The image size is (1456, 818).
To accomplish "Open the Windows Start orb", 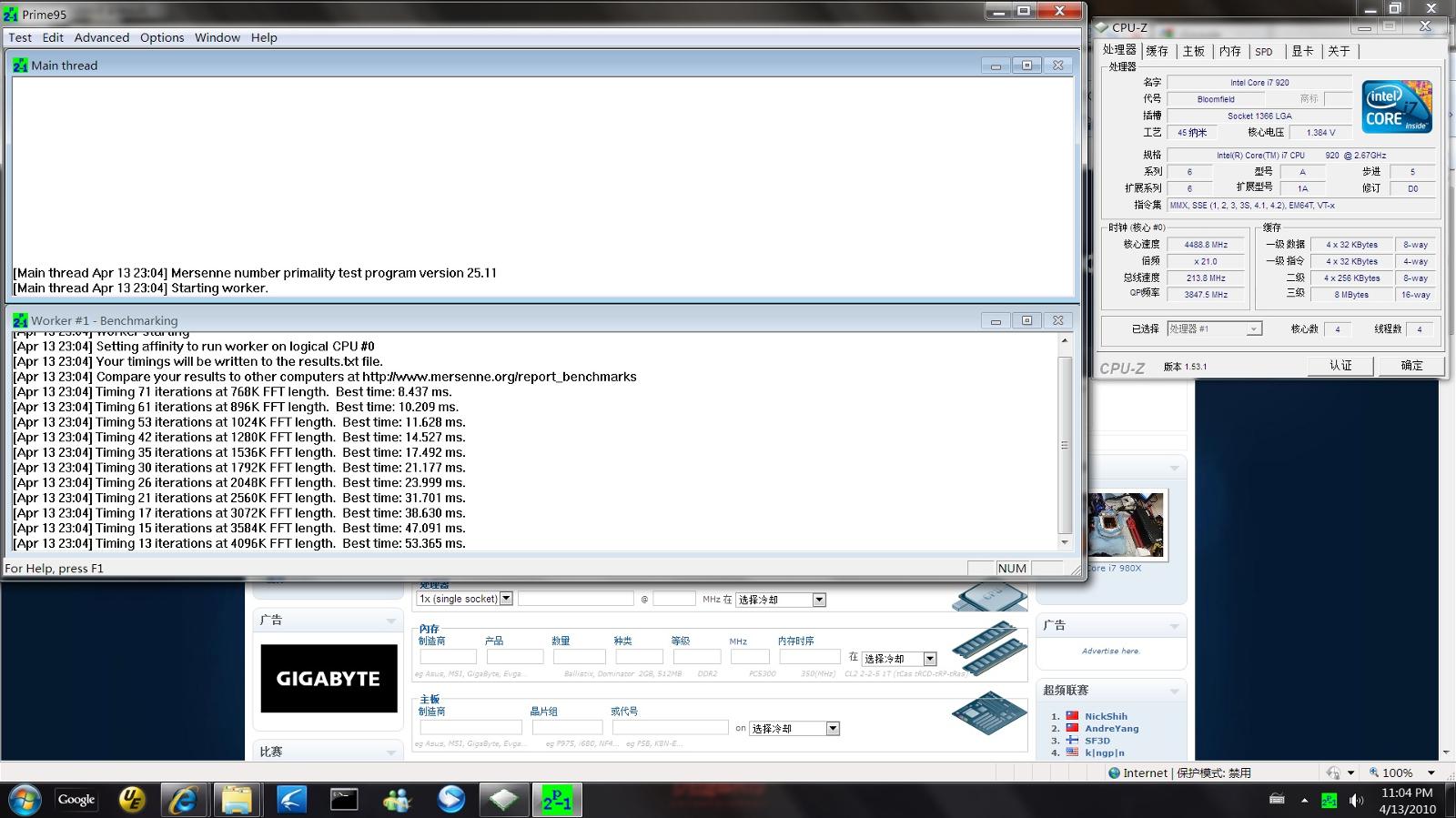I will point(25,800).
